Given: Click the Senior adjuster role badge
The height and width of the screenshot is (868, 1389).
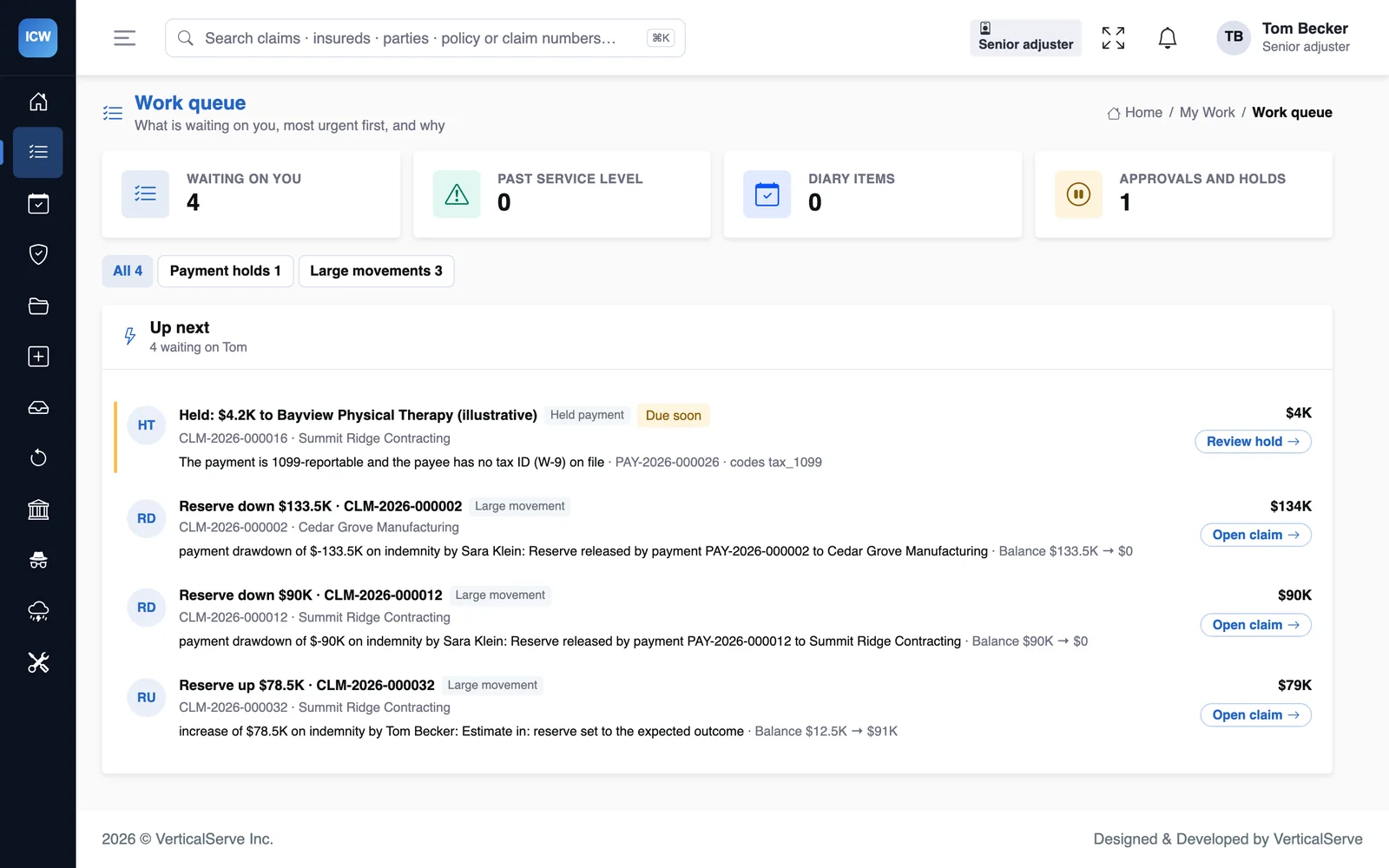Looking at the screenshot, I should point(1025,37).
